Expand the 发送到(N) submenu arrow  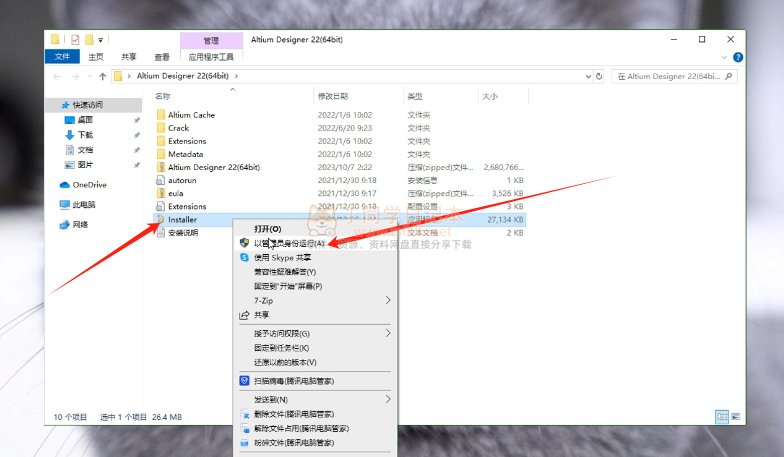388,399
